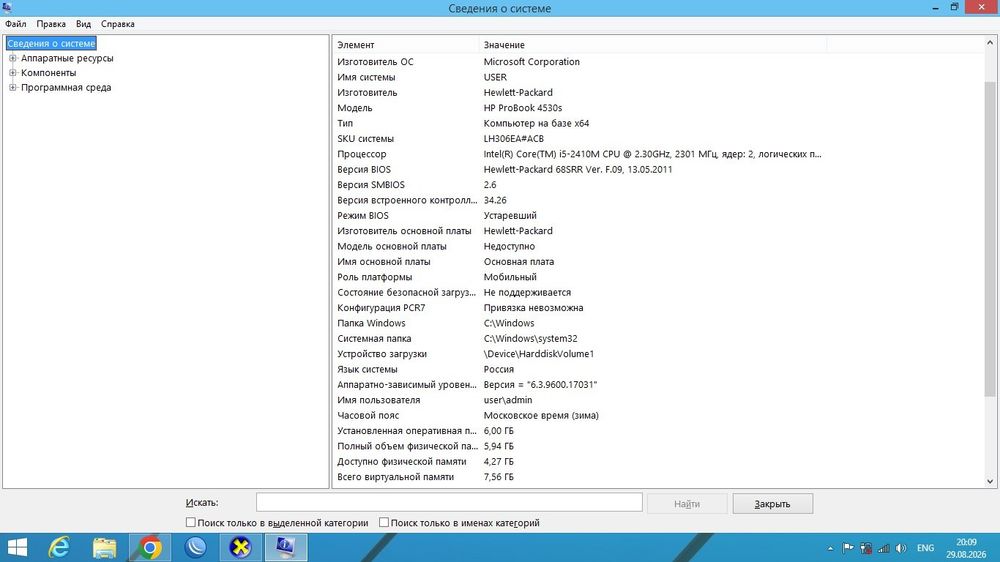Click the Закрыть button

772,503
